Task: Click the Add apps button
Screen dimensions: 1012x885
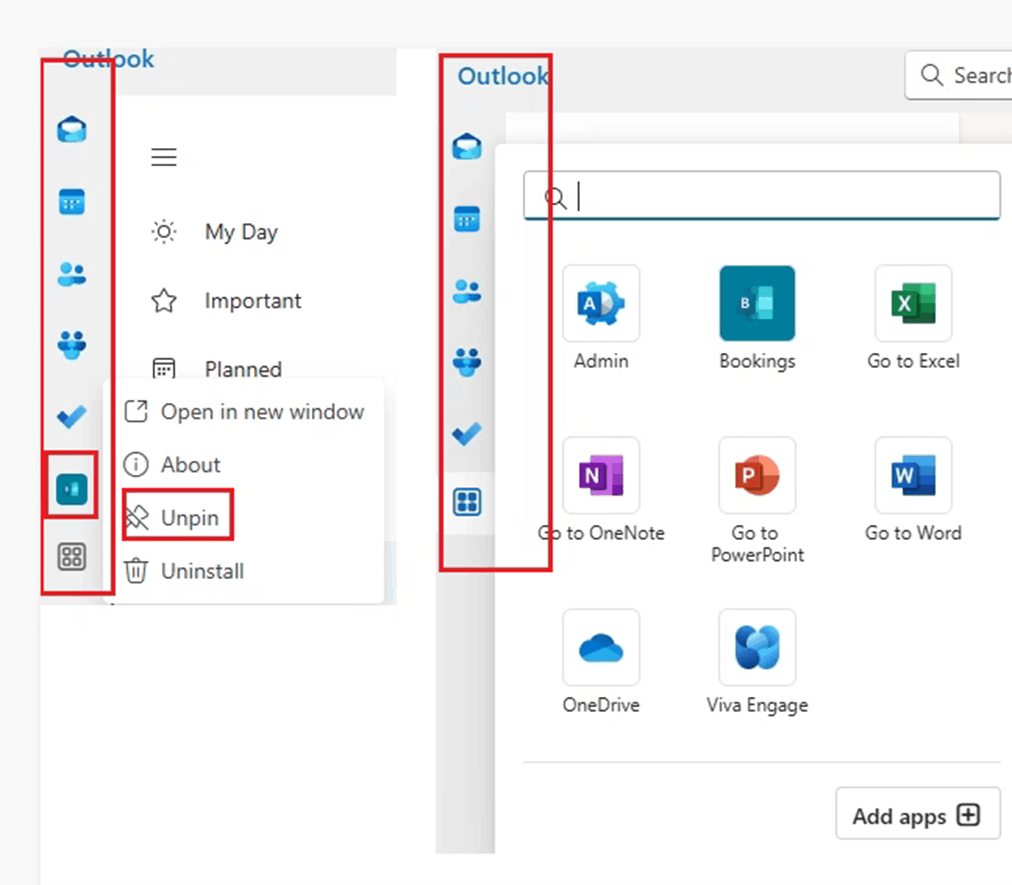Action: click(917, 813)
